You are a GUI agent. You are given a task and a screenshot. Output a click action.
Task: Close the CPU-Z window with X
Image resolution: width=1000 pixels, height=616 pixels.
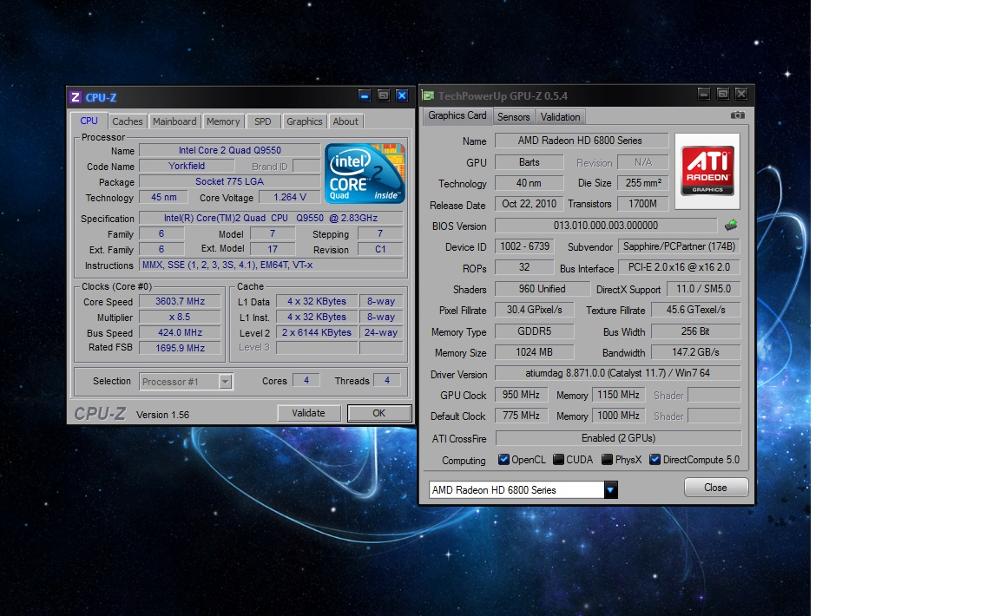point(402,96)
